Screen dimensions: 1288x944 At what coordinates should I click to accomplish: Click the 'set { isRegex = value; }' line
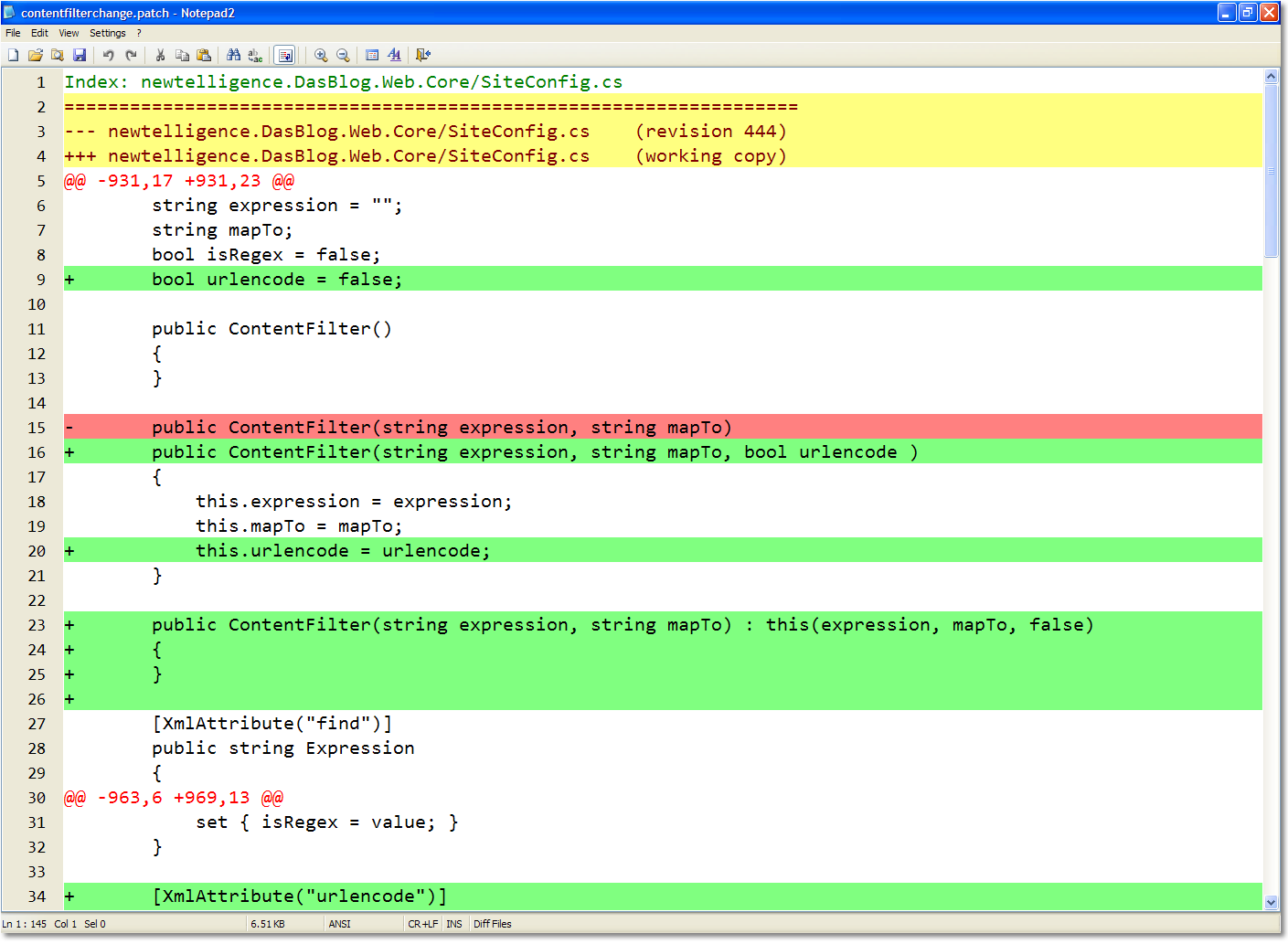pos(327,822)
